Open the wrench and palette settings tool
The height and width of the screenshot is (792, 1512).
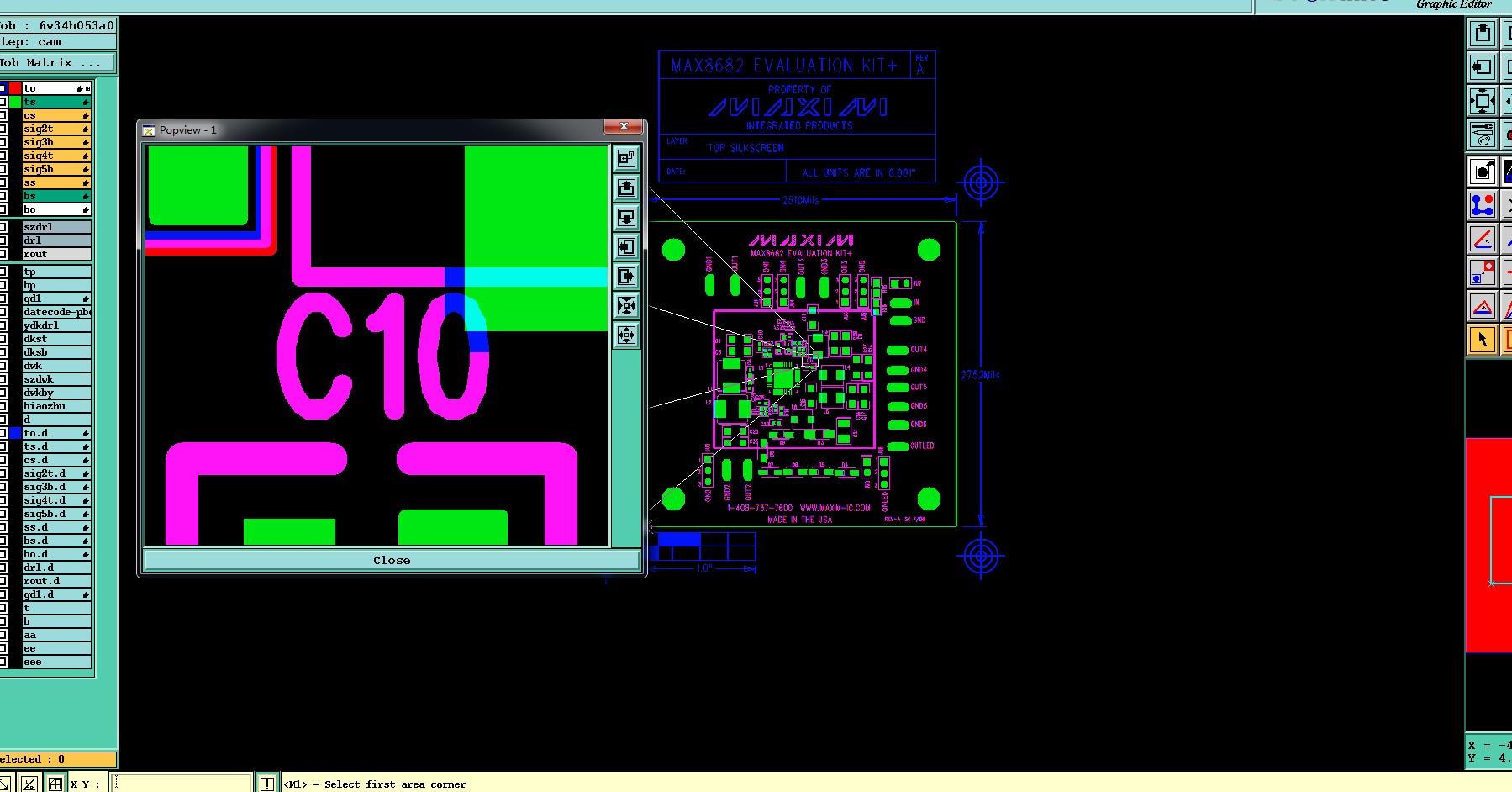(x=1483, y=135)
